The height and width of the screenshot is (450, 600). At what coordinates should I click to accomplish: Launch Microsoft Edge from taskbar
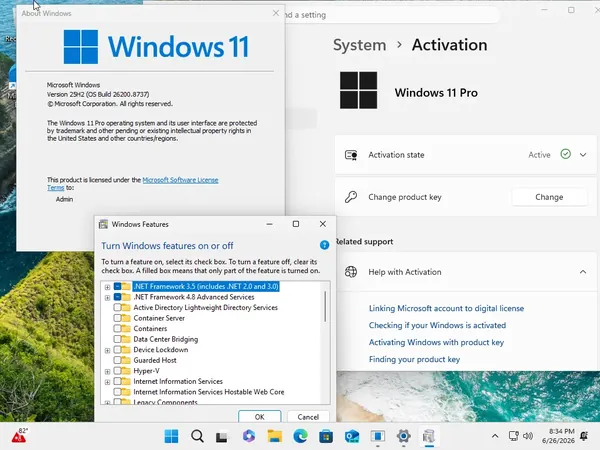(300, 436)
